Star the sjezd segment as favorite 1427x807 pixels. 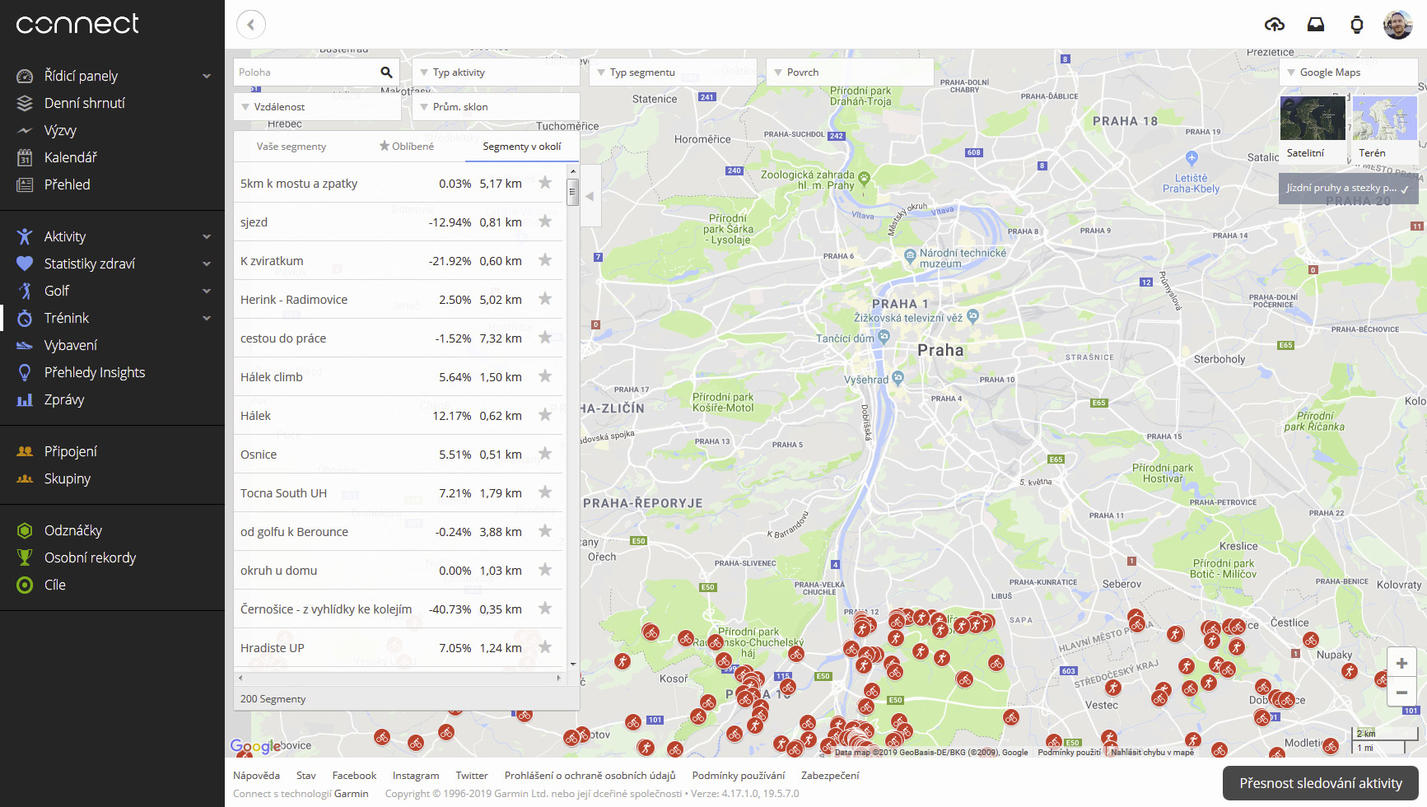[x=545, y=222]
